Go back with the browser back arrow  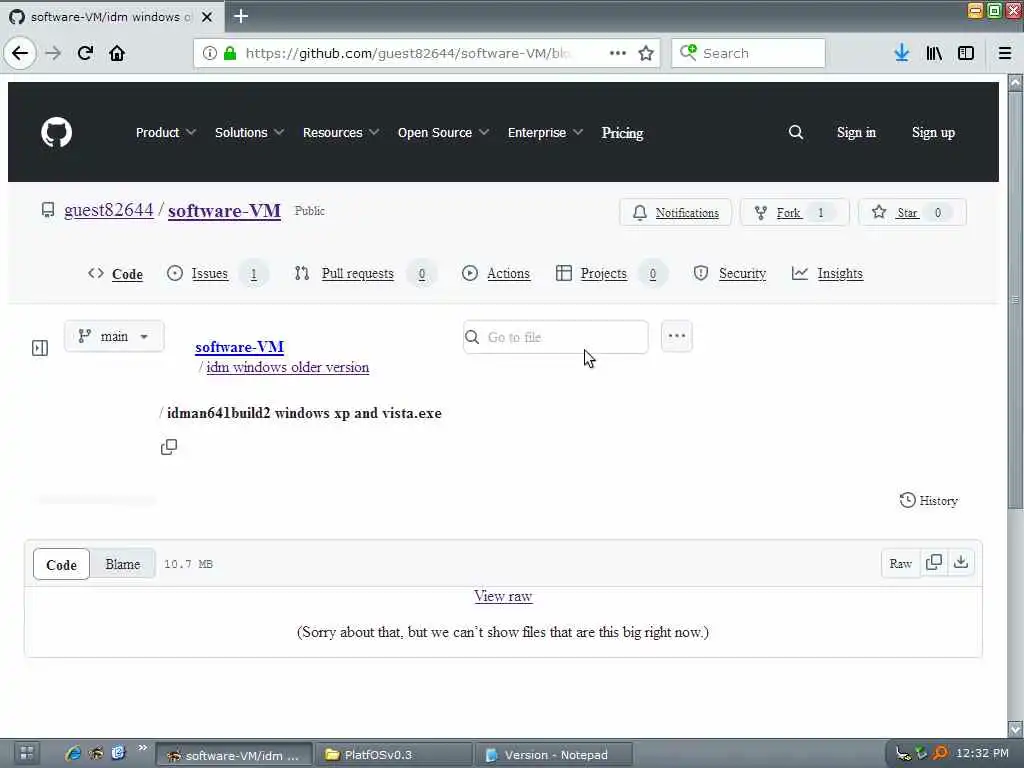(x=20, y=53)
